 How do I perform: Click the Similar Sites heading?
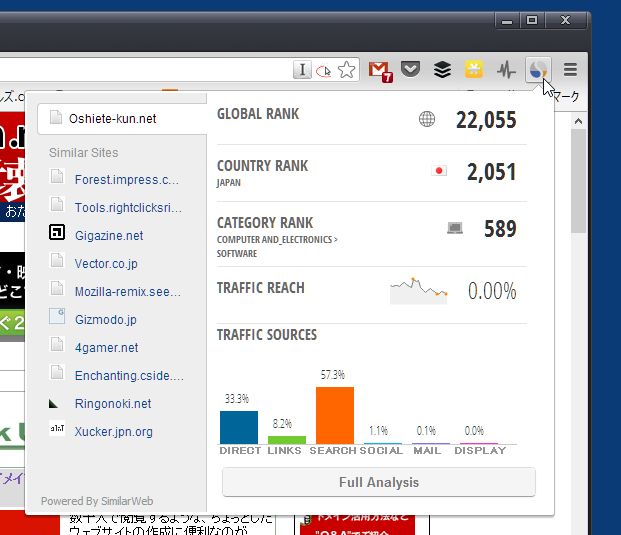pos(84,152)
